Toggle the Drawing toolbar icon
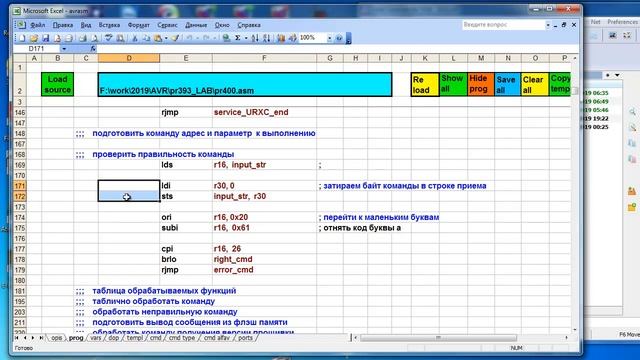640x360 pixels. [292, 38]
